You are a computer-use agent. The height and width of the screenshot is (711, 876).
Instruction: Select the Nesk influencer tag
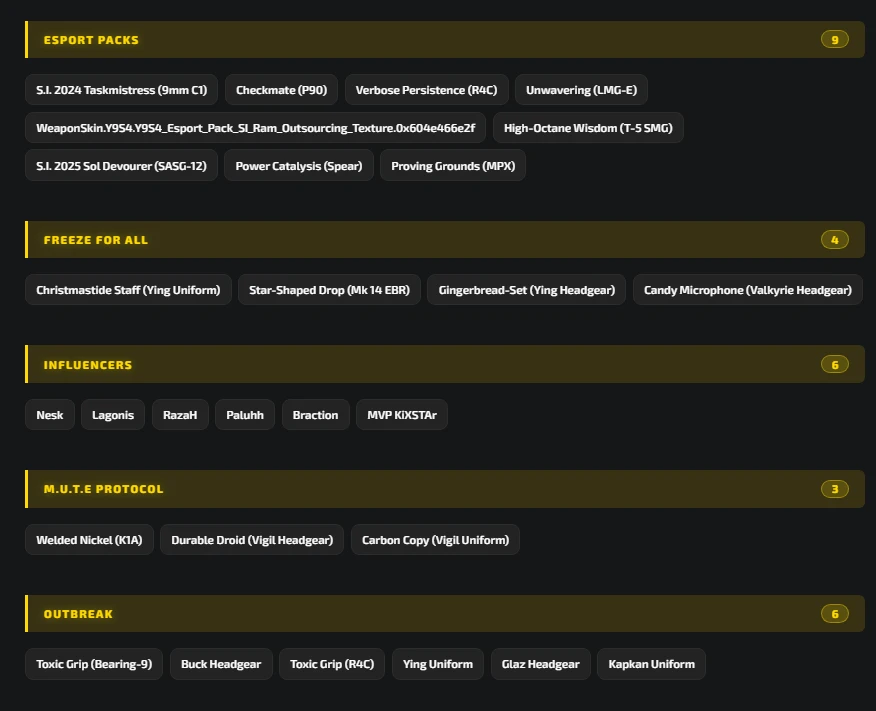(50, 415)
